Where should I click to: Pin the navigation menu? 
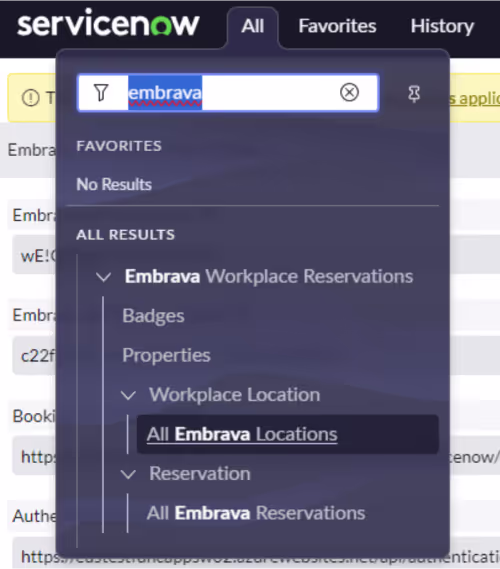pyautogui.click(x=414, y=94)
